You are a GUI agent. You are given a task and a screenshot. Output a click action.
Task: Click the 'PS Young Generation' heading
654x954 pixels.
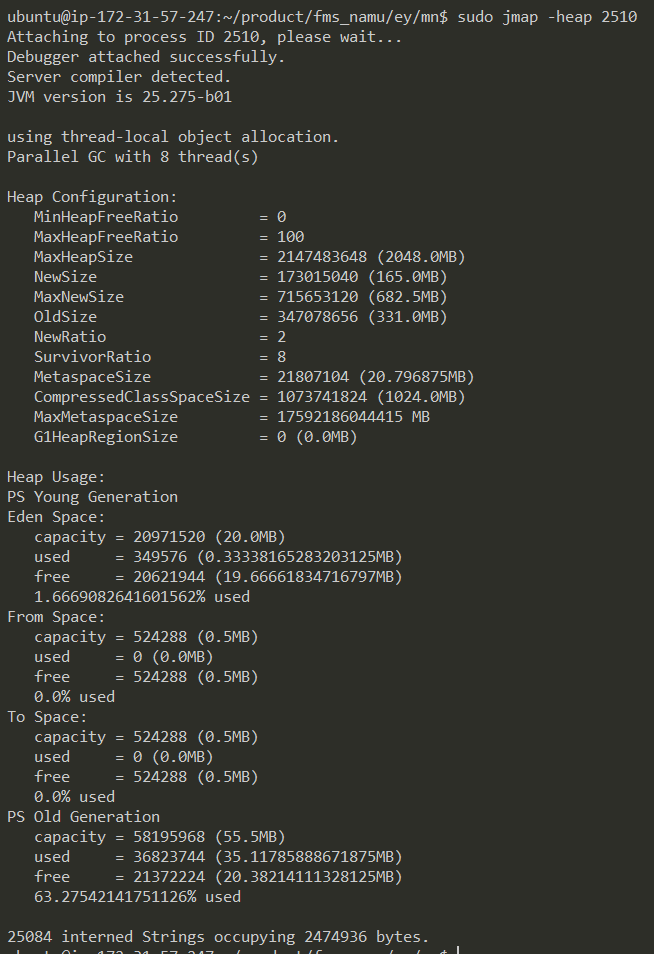[92, 497]
